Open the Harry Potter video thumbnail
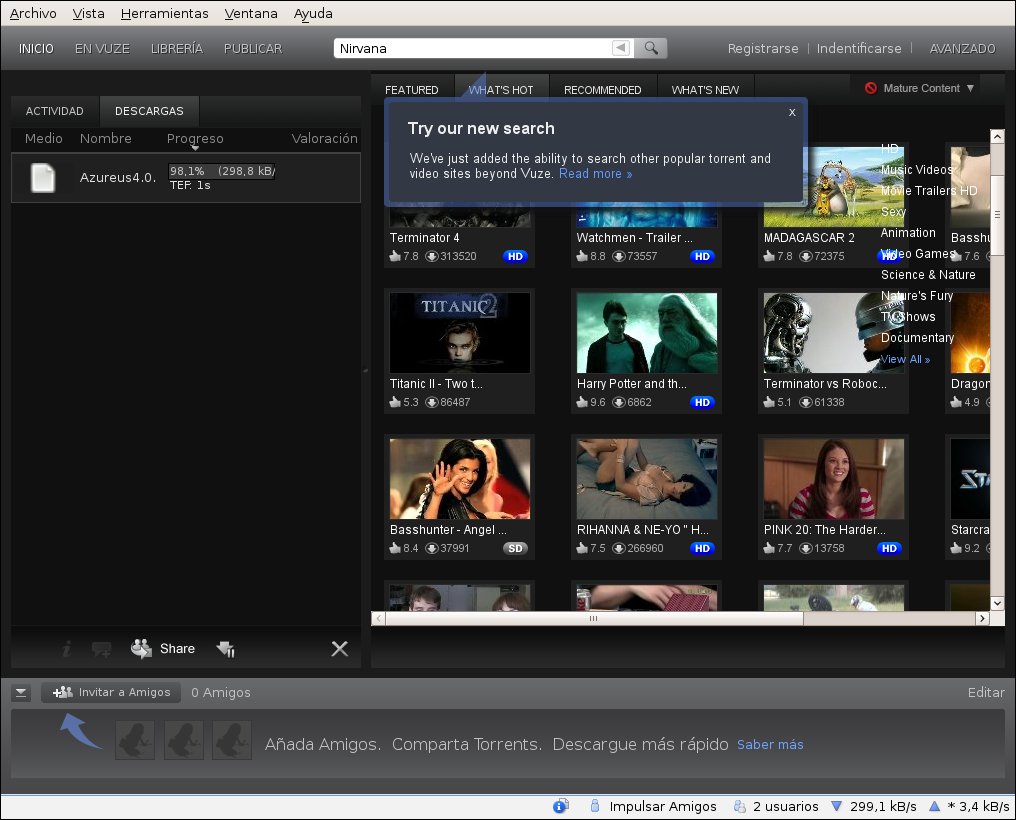Image resolution: width=1016 pixels, height=820 pixels. tap(647, 333)
